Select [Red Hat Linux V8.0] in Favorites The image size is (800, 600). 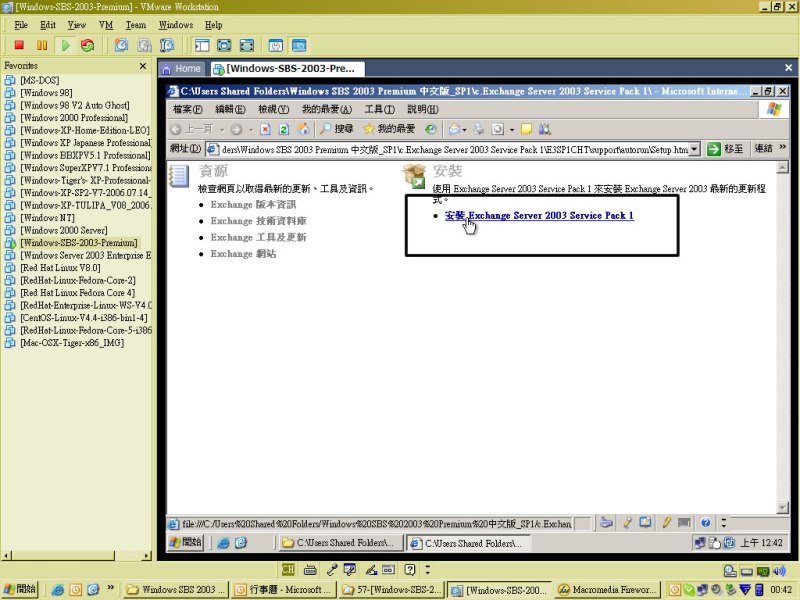click(x=60, y=268)
